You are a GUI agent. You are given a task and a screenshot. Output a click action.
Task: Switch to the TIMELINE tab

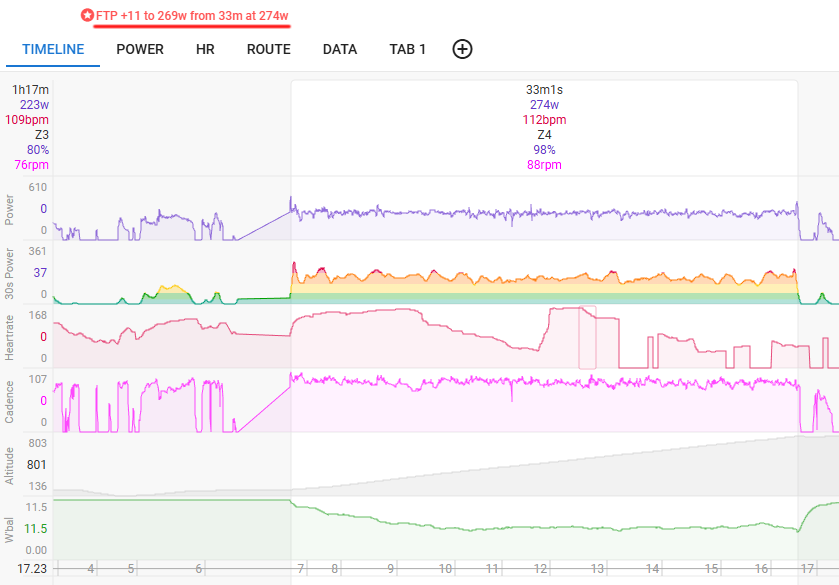tap(53, 49)
